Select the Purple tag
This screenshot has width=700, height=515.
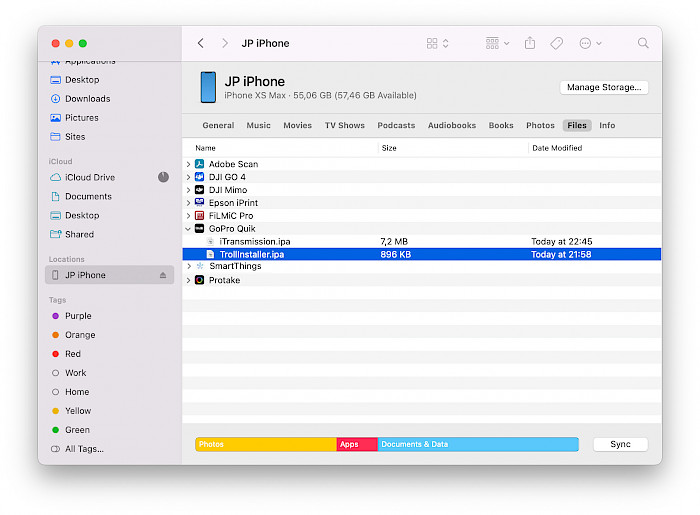coord(72,316)
